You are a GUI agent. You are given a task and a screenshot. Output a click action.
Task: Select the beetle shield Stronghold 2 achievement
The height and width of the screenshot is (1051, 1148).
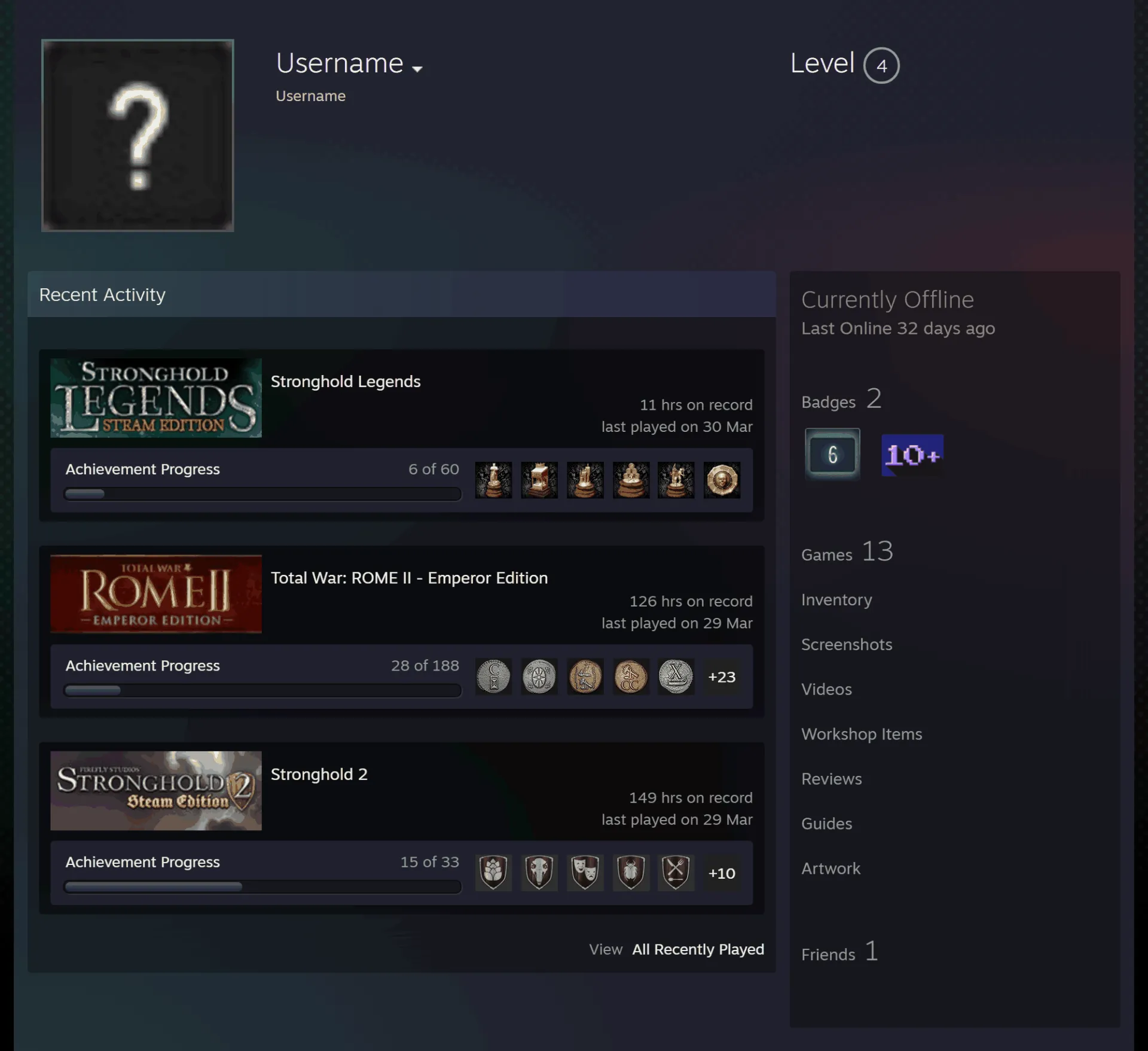(x=631, y=873)
